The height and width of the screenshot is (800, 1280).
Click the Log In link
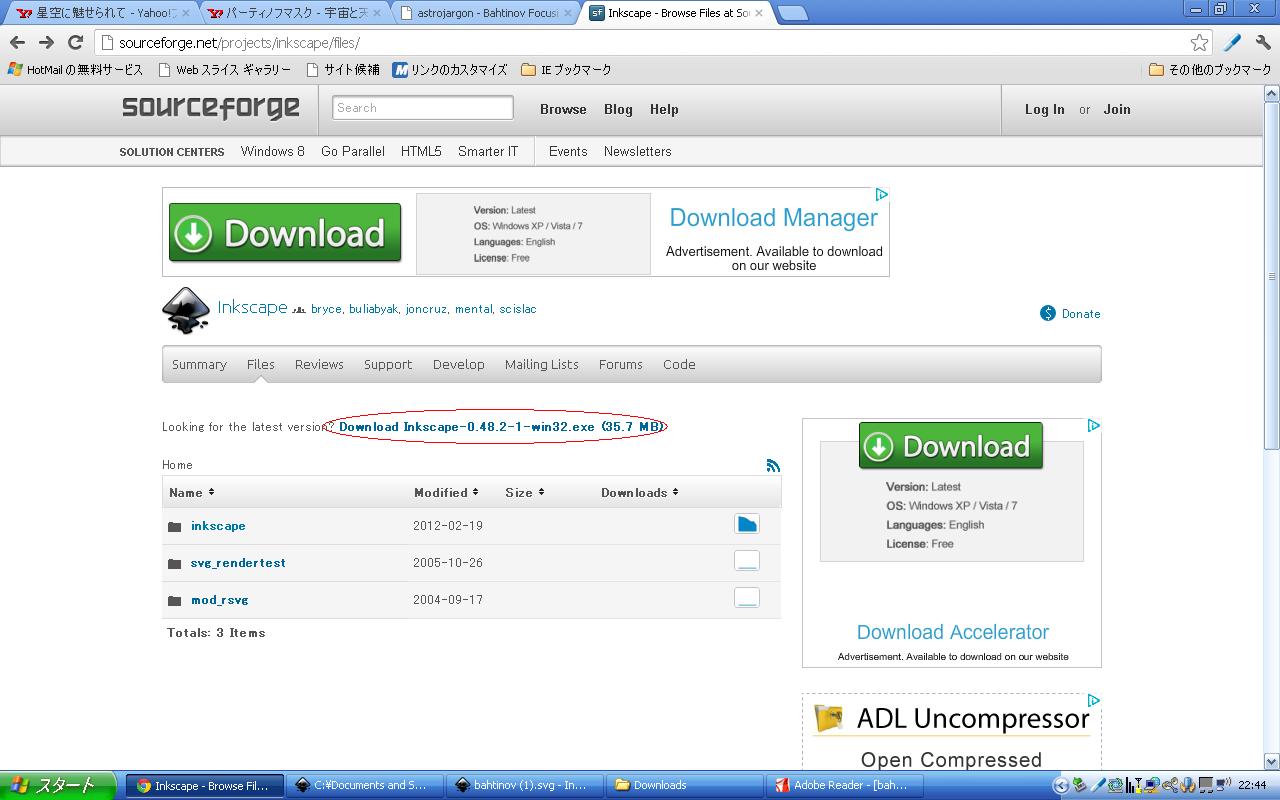pyautogui.click(x=1045, y=109)
